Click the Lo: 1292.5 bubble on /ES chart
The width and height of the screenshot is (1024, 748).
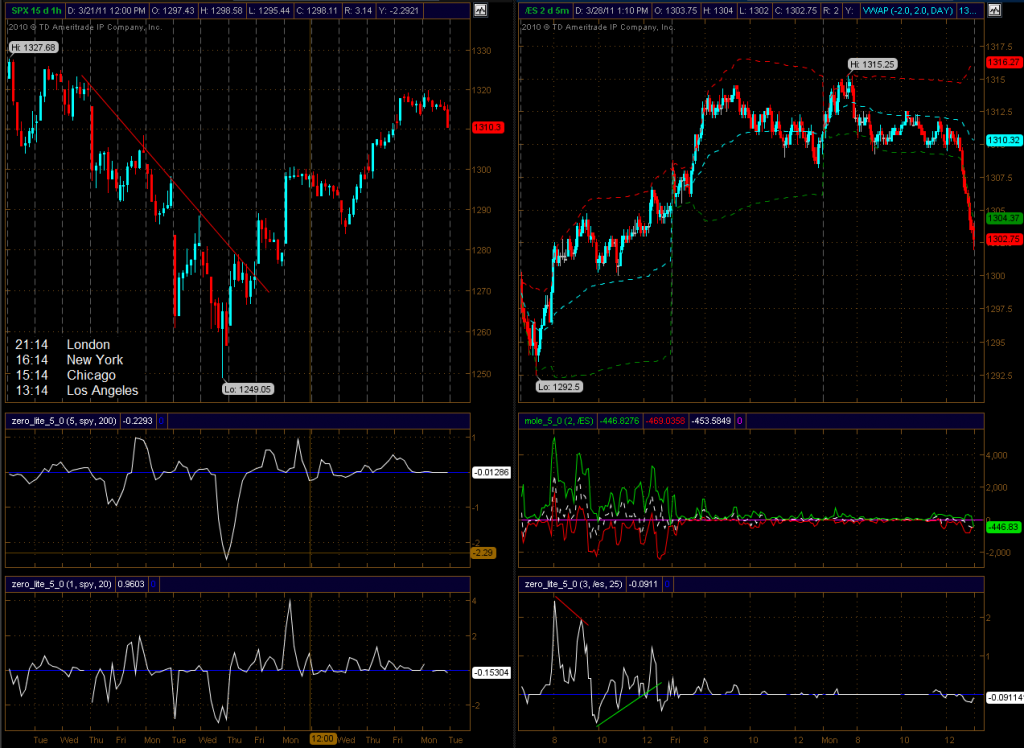click(x=557, y=386)
